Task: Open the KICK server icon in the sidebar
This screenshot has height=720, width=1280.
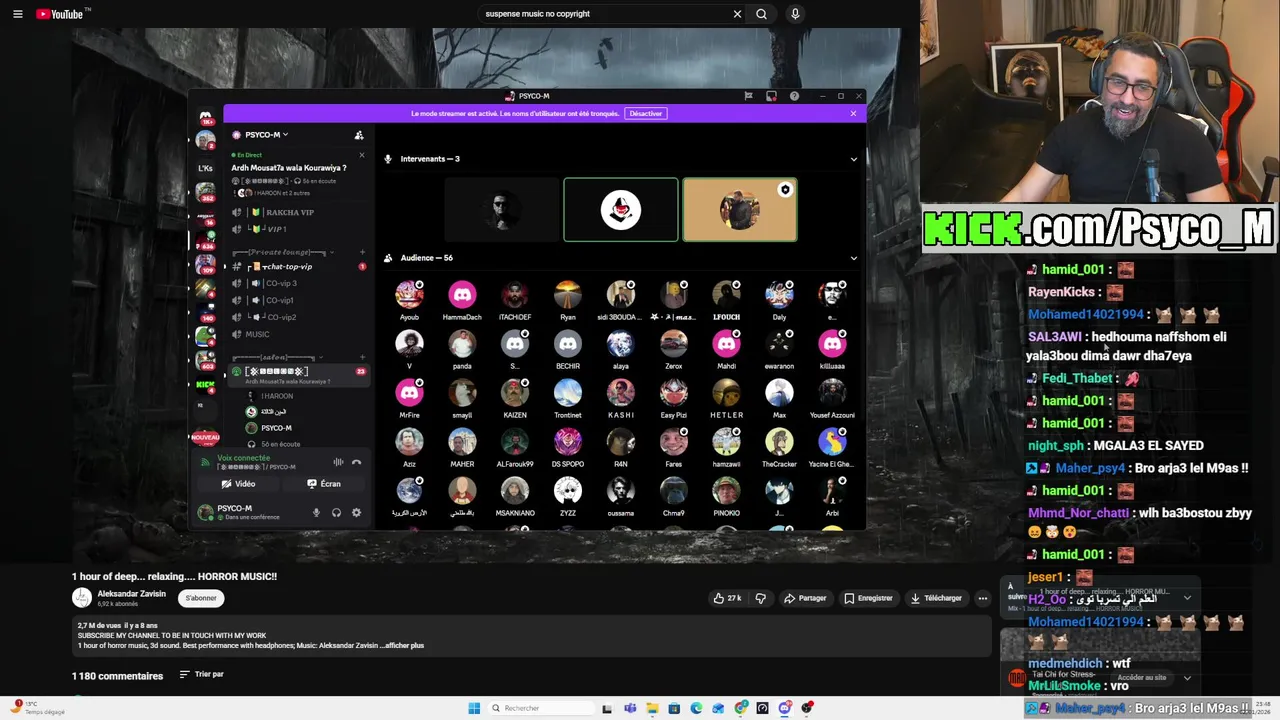Action: click(x=205, y=385)
